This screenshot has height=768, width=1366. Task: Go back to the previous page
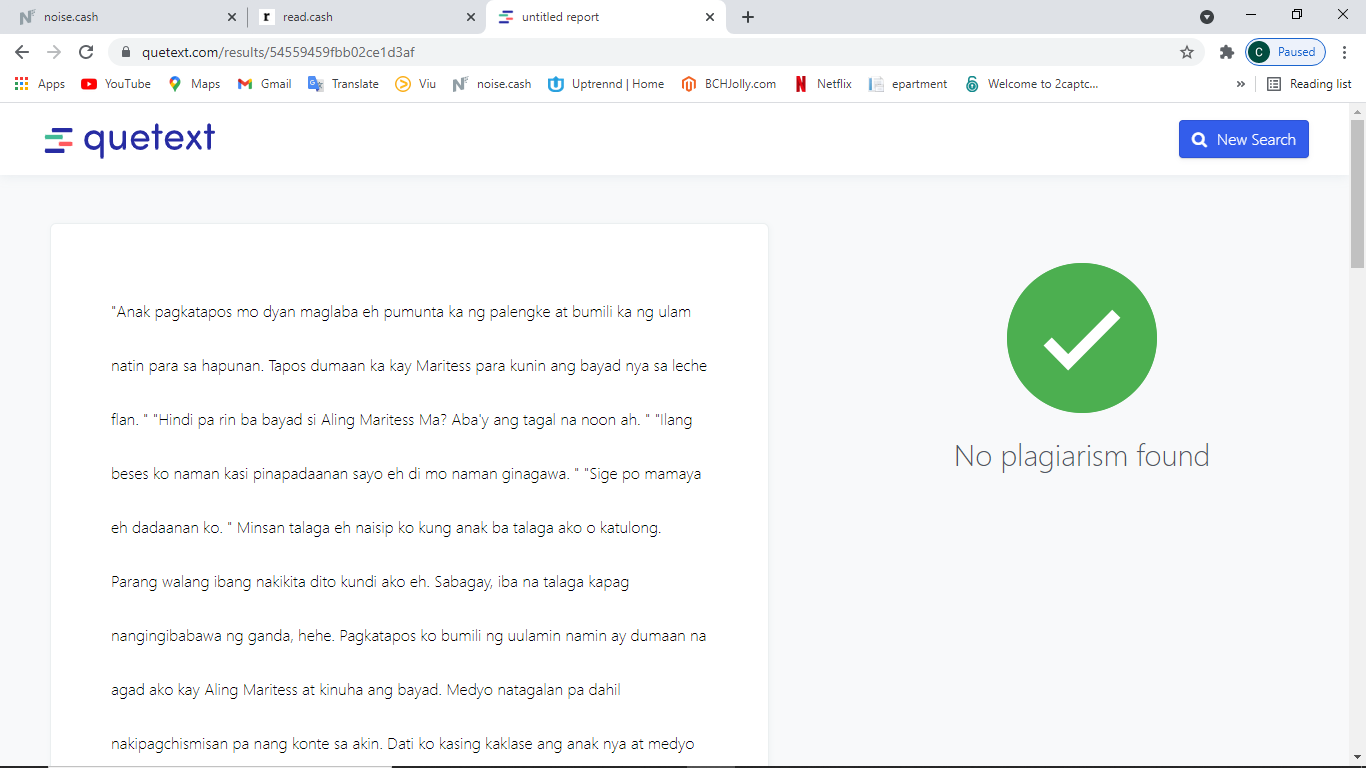(22, 52)
